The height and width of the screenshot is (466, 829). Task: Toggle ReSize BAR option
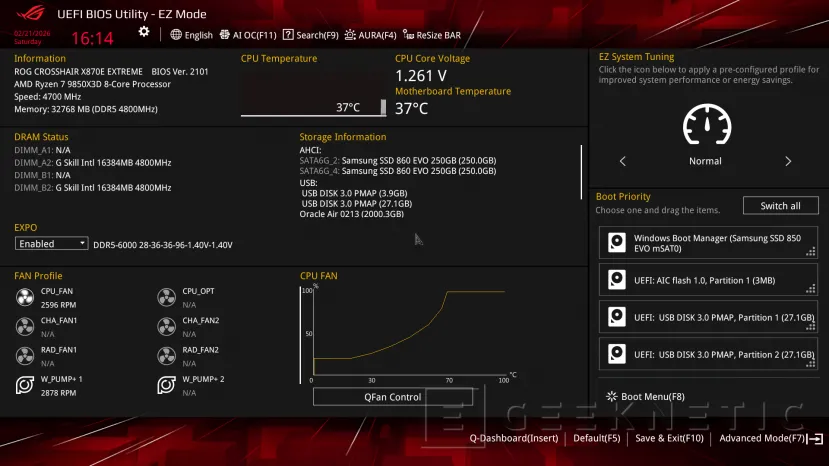point(432,35)
